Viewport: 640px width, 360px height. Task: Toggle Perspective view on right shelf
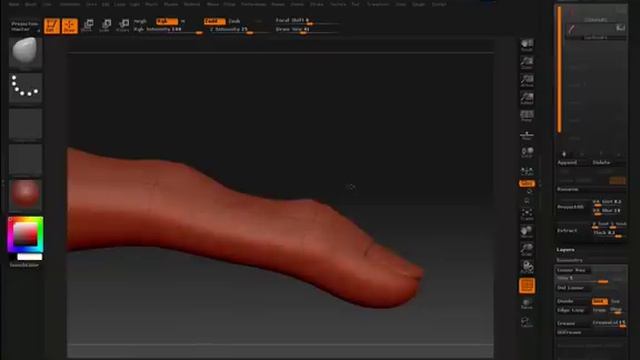(x=527, y=116)
